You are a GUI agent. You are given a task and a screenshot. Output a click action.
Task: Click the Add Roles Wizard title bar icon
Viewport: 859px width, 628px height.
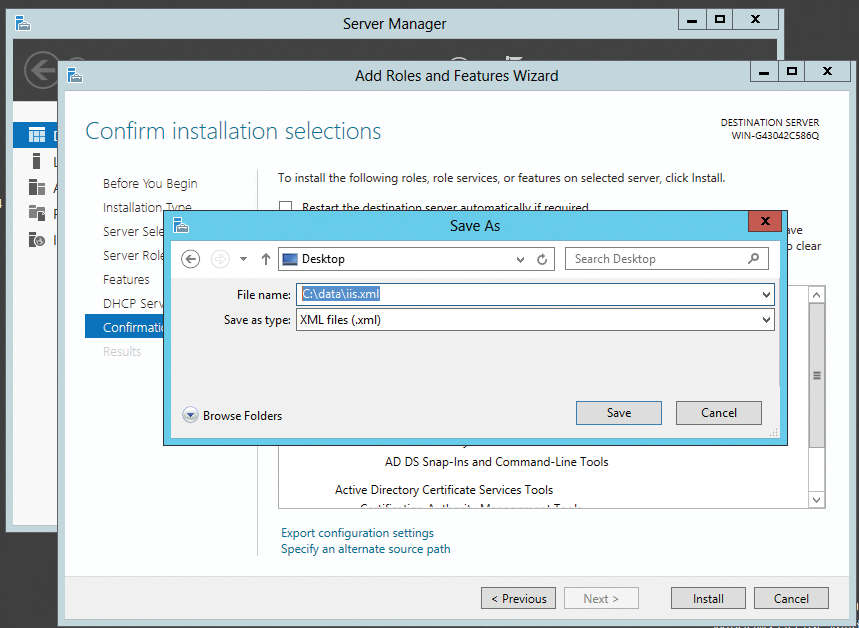tap(75, 75)
